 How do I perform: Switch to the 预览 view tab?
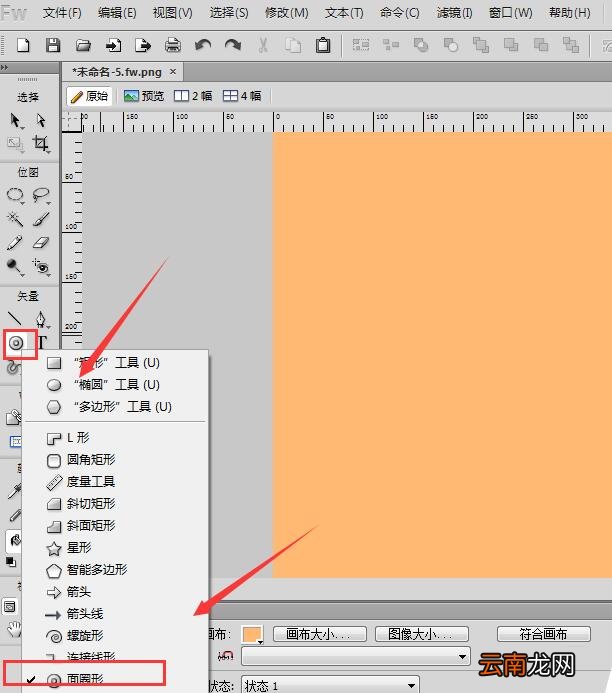point(144,96)
